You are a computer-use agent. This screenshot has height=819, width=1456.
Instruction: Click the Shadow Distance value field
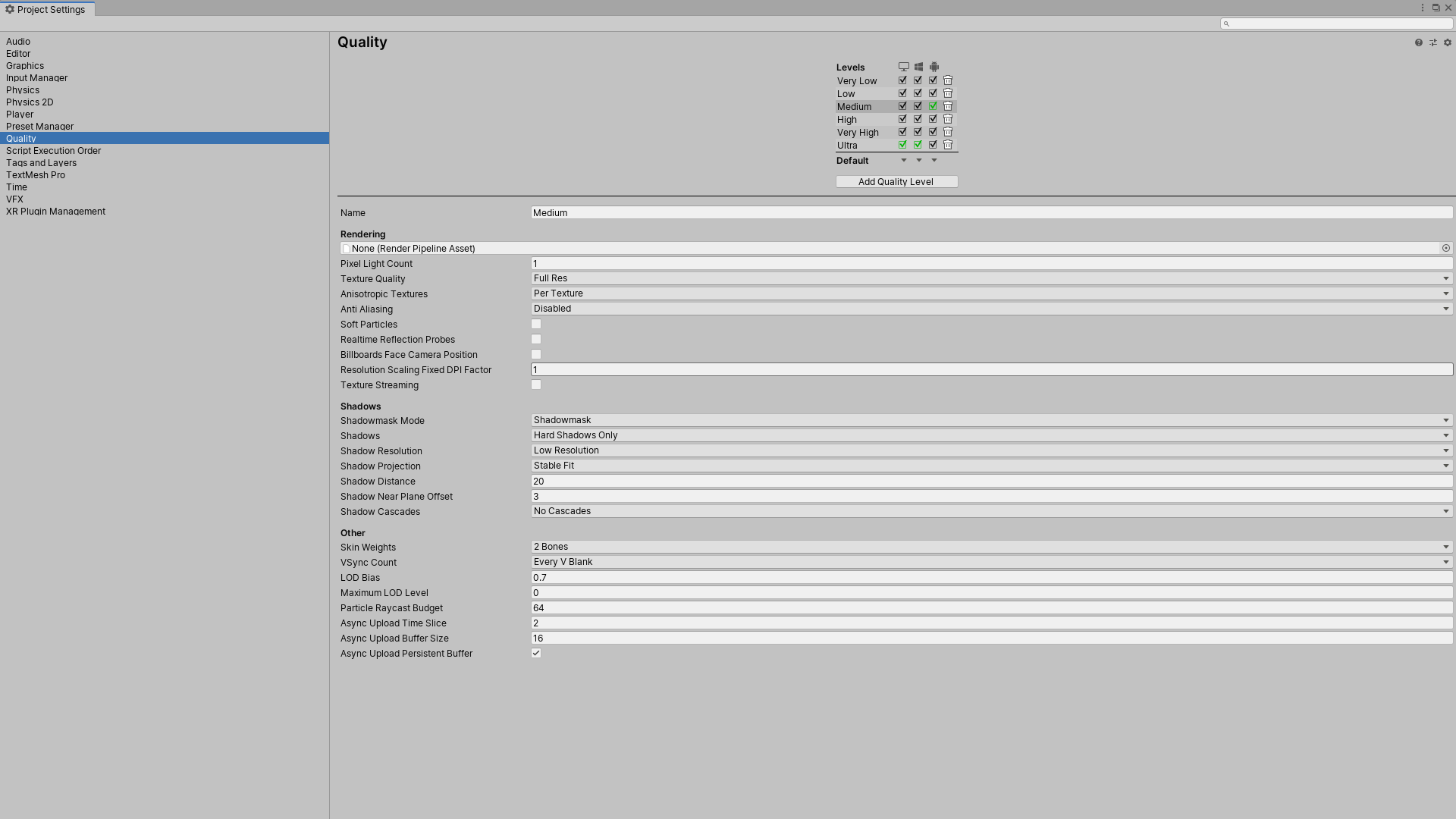pyautogui.click(x=991, y=482)
